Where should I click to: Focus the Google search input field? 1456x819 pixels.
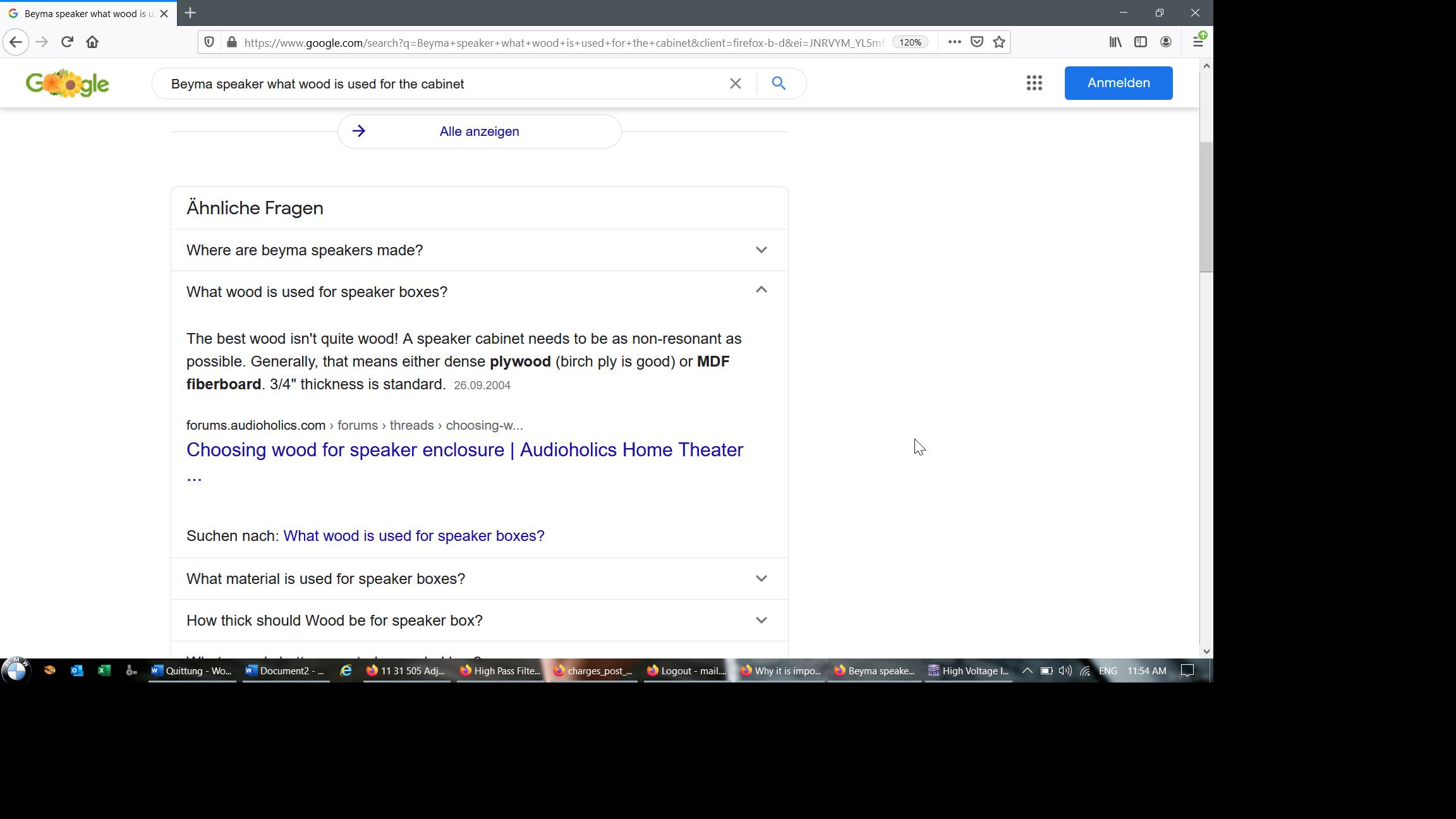pyautogui.click(x=442, y=84)
